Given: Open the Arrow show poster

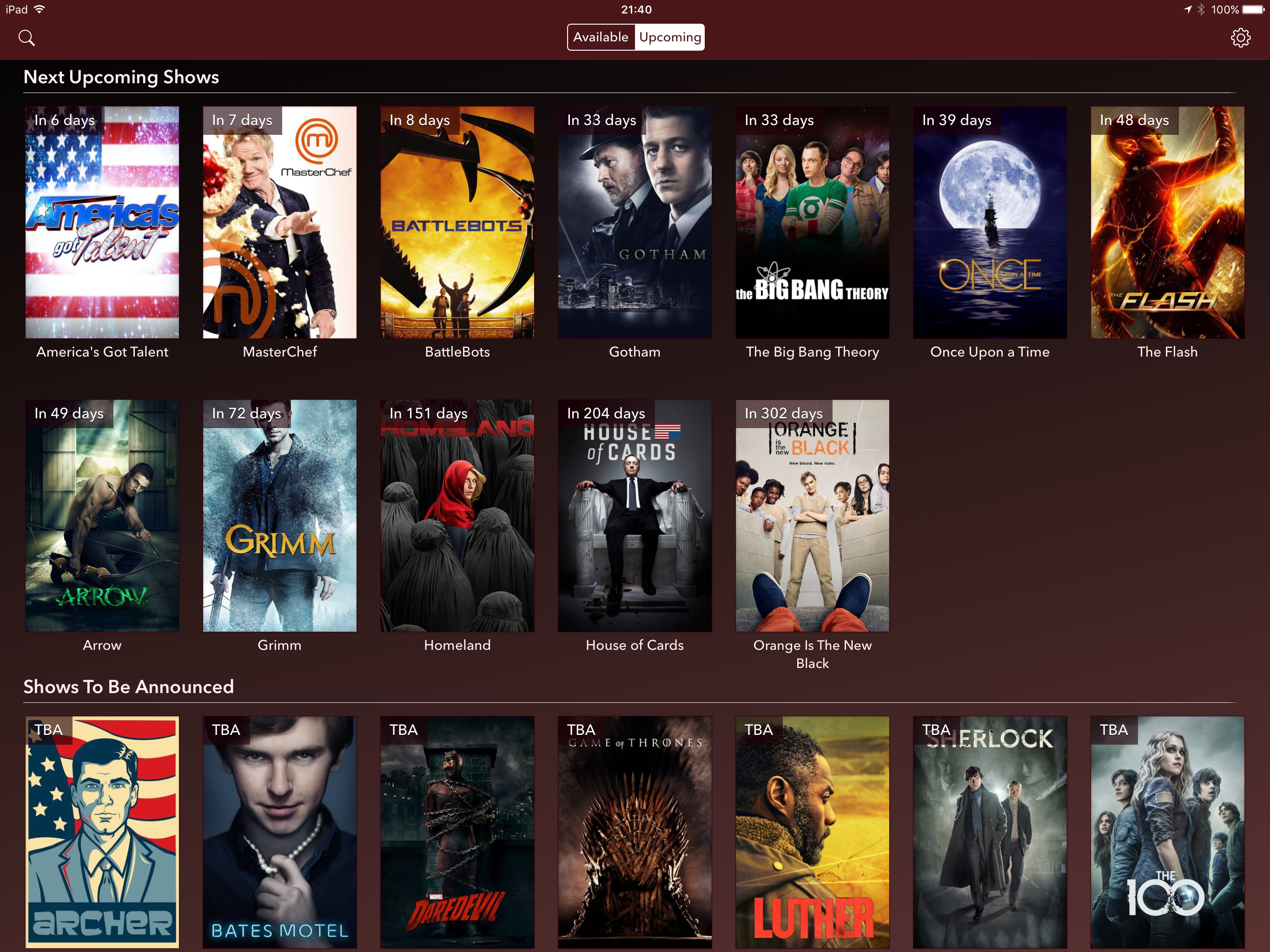Looking at the screenshot, I should pos(102,516).
